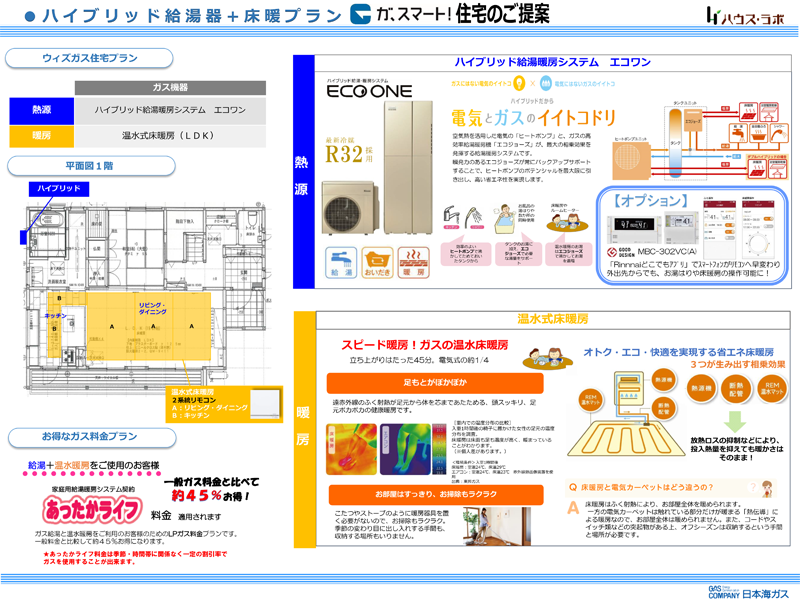This screenshot has height=600, width=800.
Task: Click the ECO ONE brand logo
Action: pyautogui.click(x=369, y=91)
